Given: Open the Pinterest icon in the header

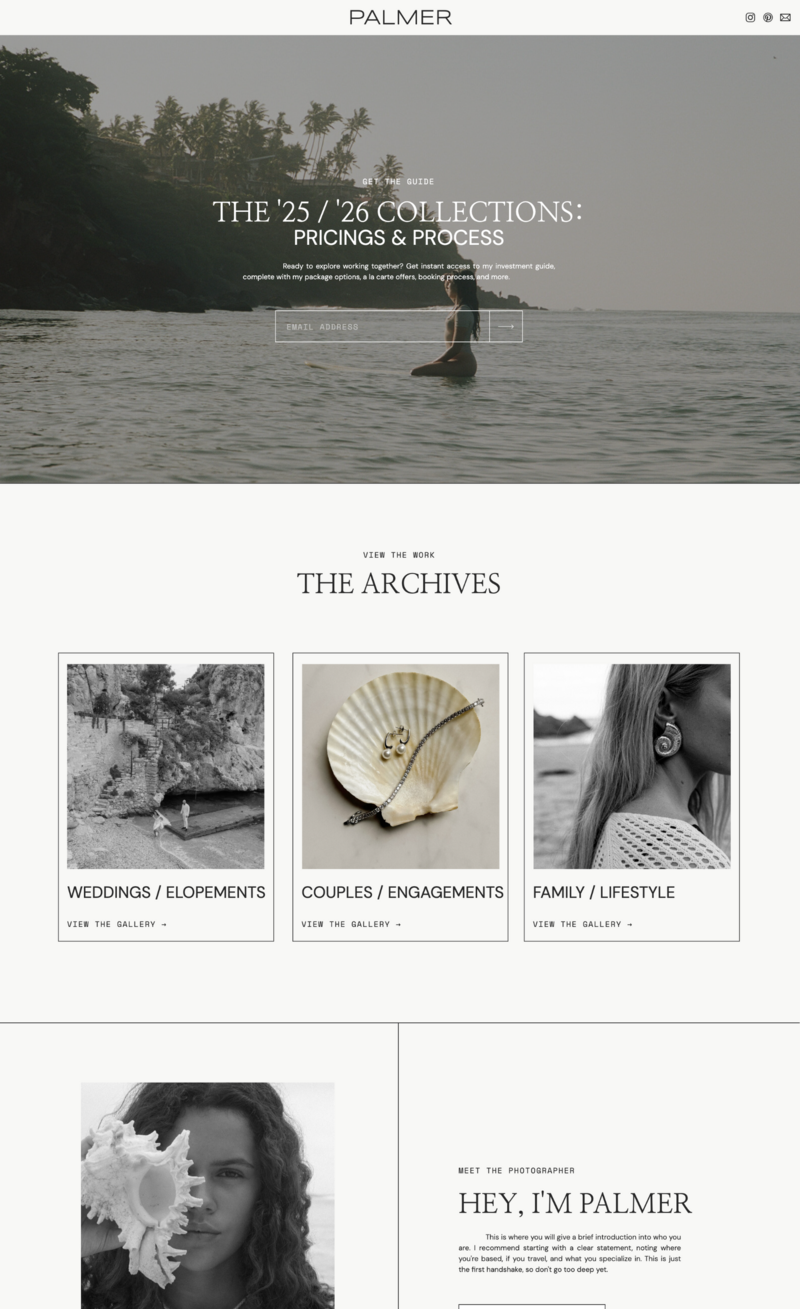Looking at the screenshot, I should [768, 17].
